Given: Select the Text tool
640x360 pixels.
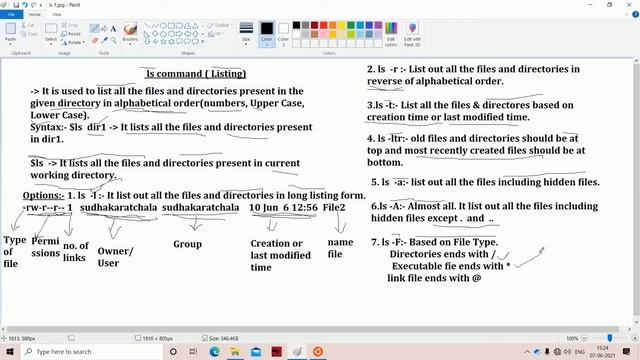Looking at the screenshot, I should [113, 29].
